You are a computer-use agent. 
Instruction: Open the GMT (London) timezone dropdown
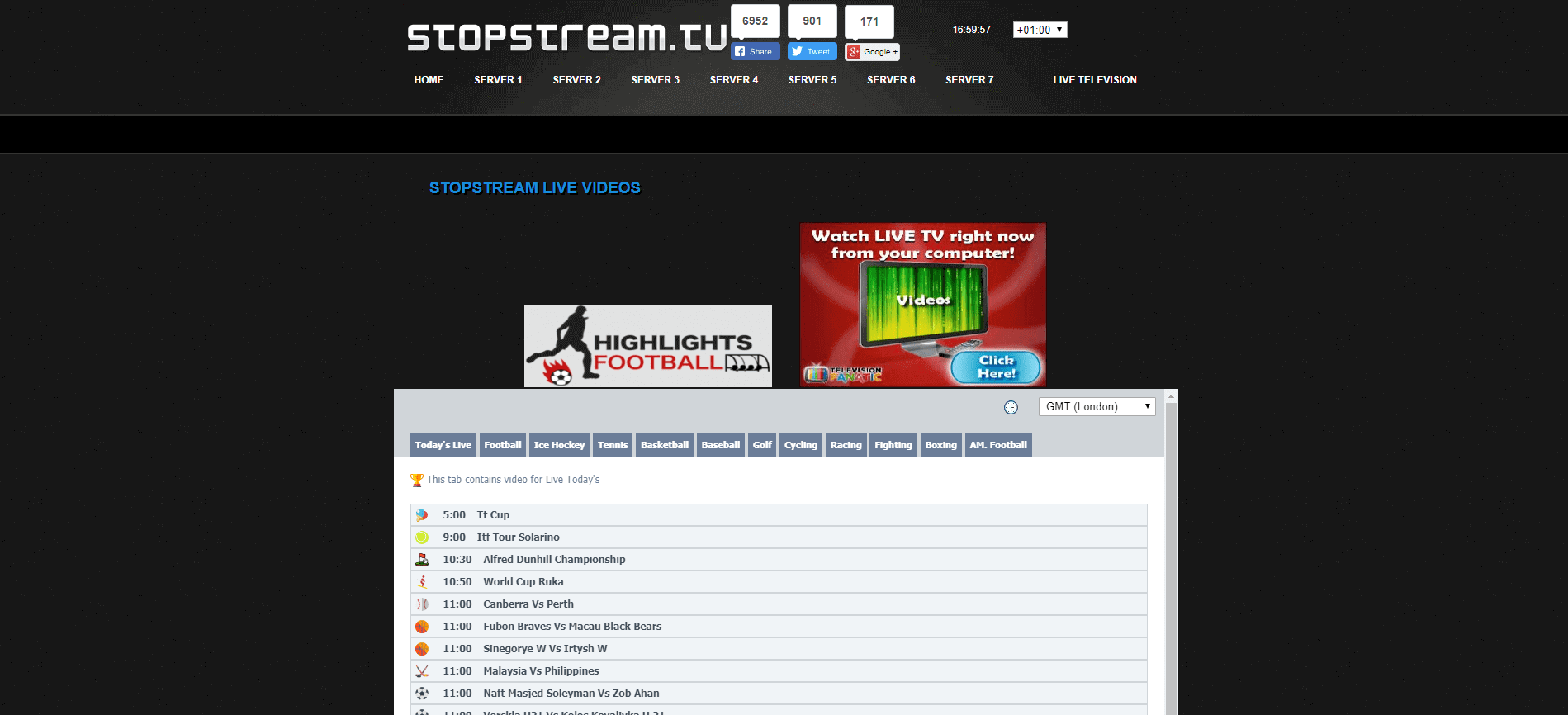click(1097, 406)
